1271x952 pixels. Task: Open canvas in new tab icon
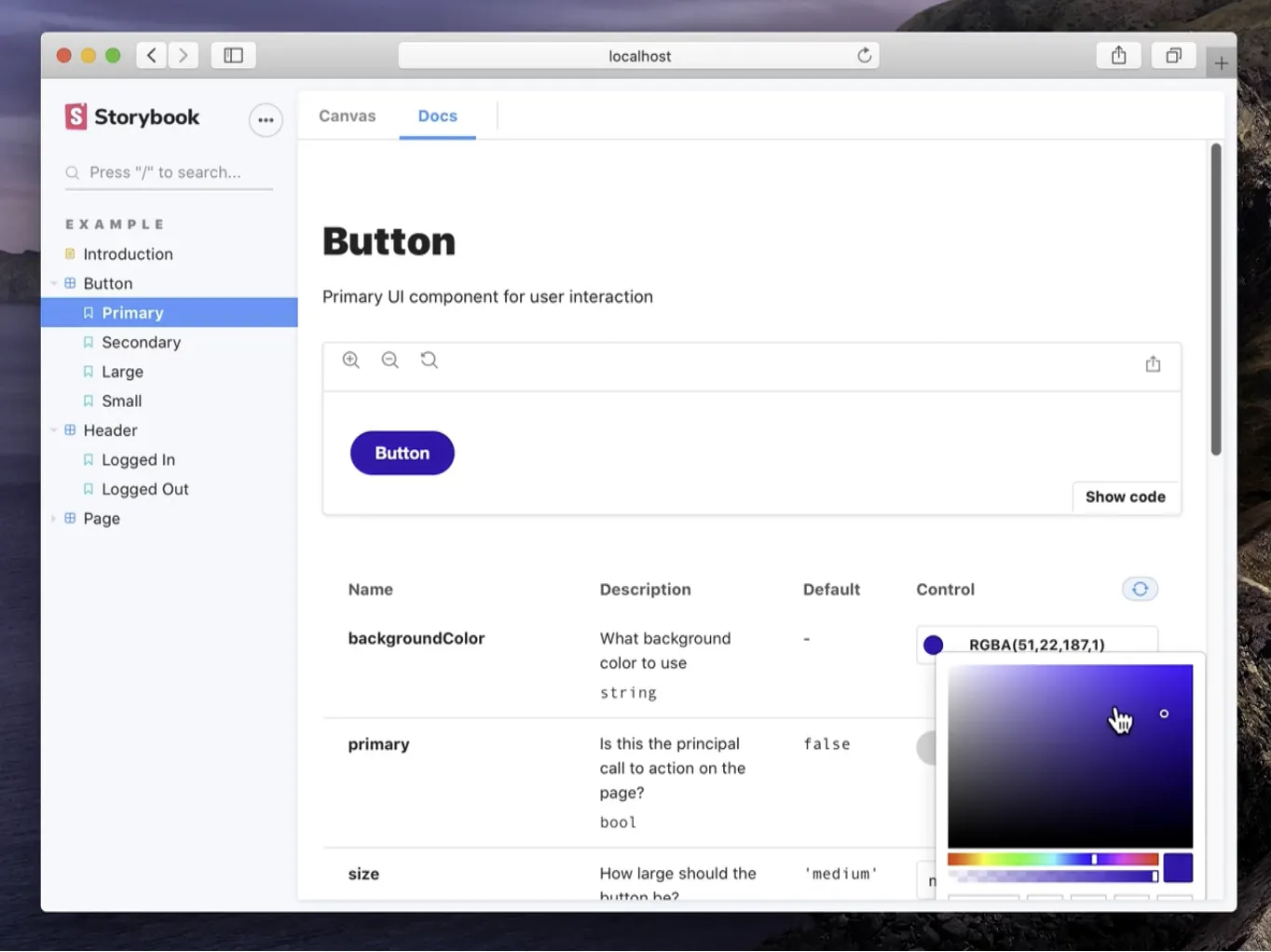coord(1153,364)
